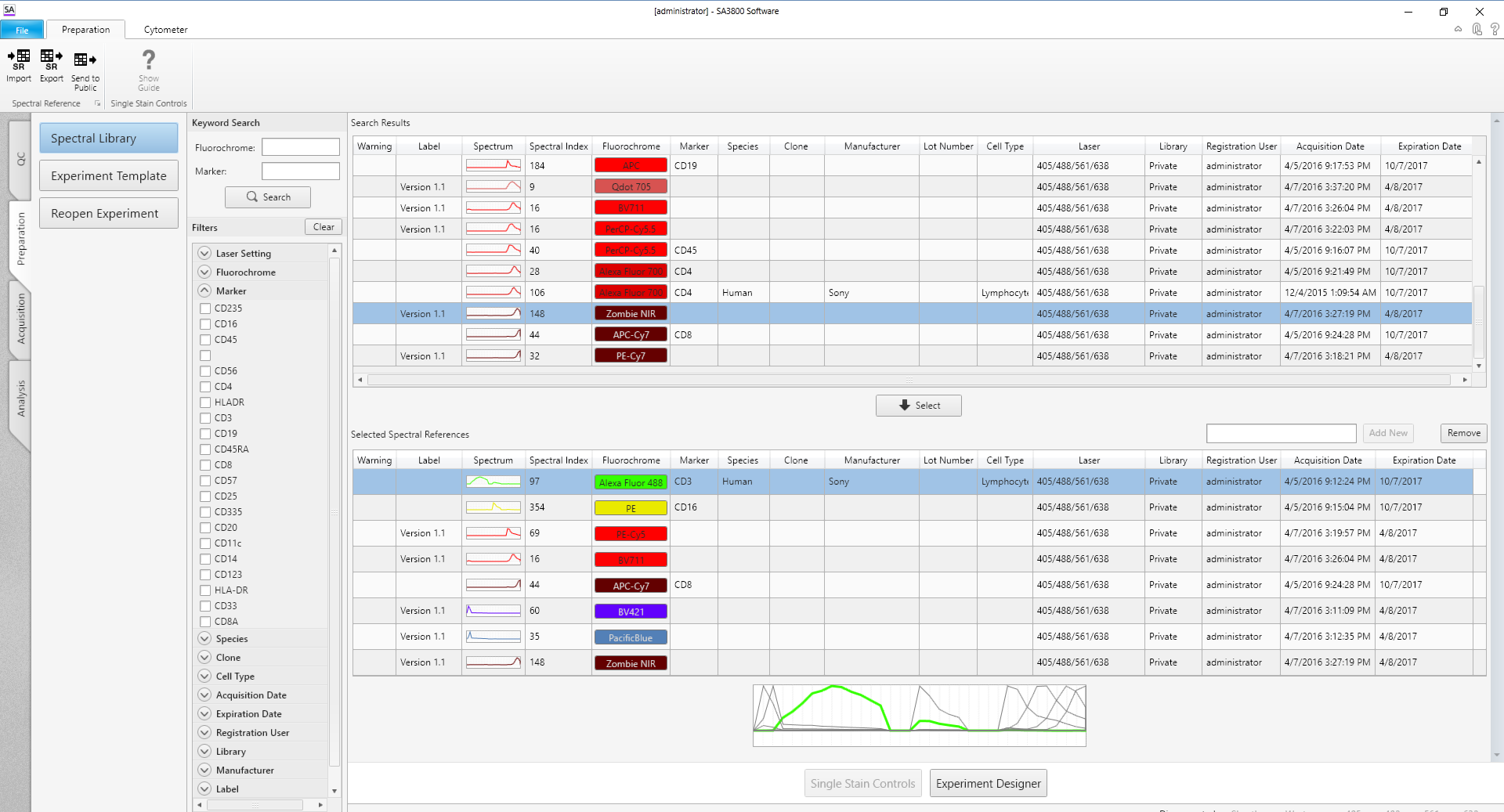
Task: Switch to the Cytometer ribbon tab
Action: coord(165,30)
